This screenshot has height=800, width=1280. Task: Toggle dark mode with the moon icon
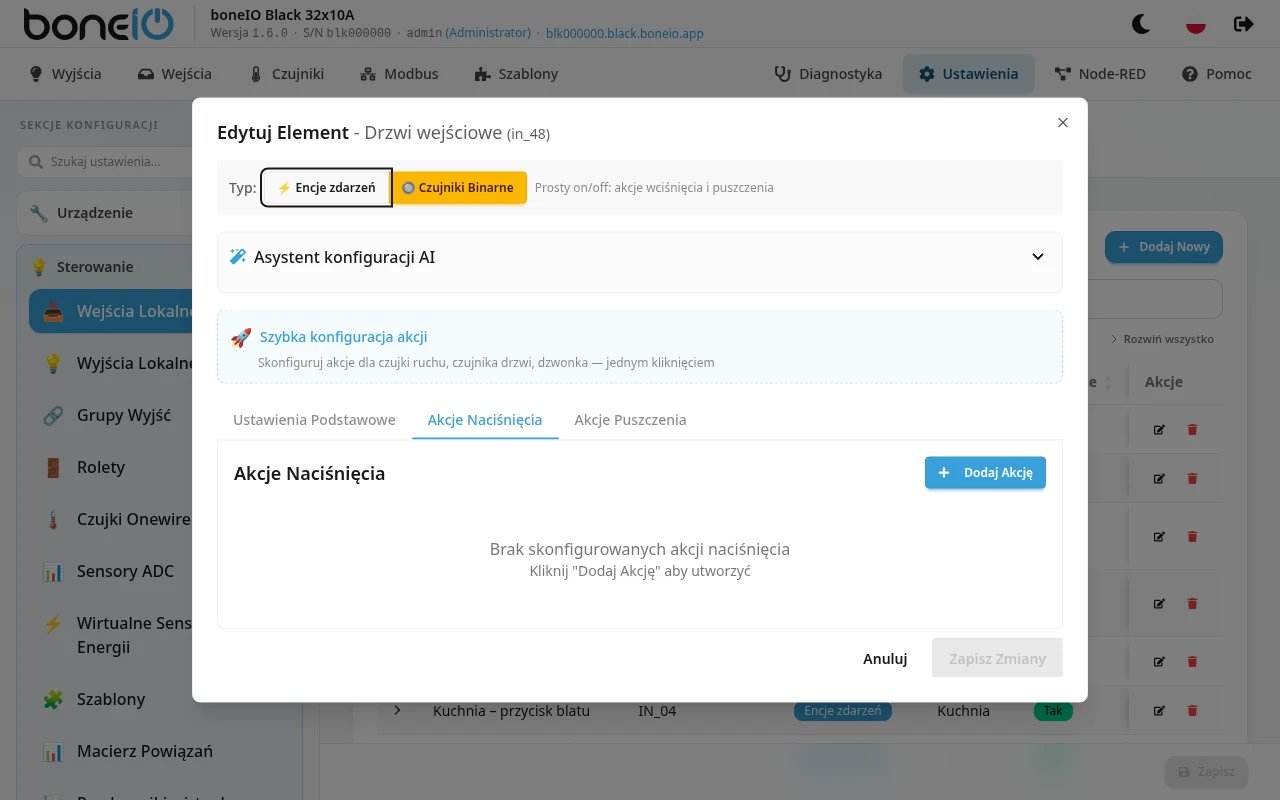[x=1141, y=24]
